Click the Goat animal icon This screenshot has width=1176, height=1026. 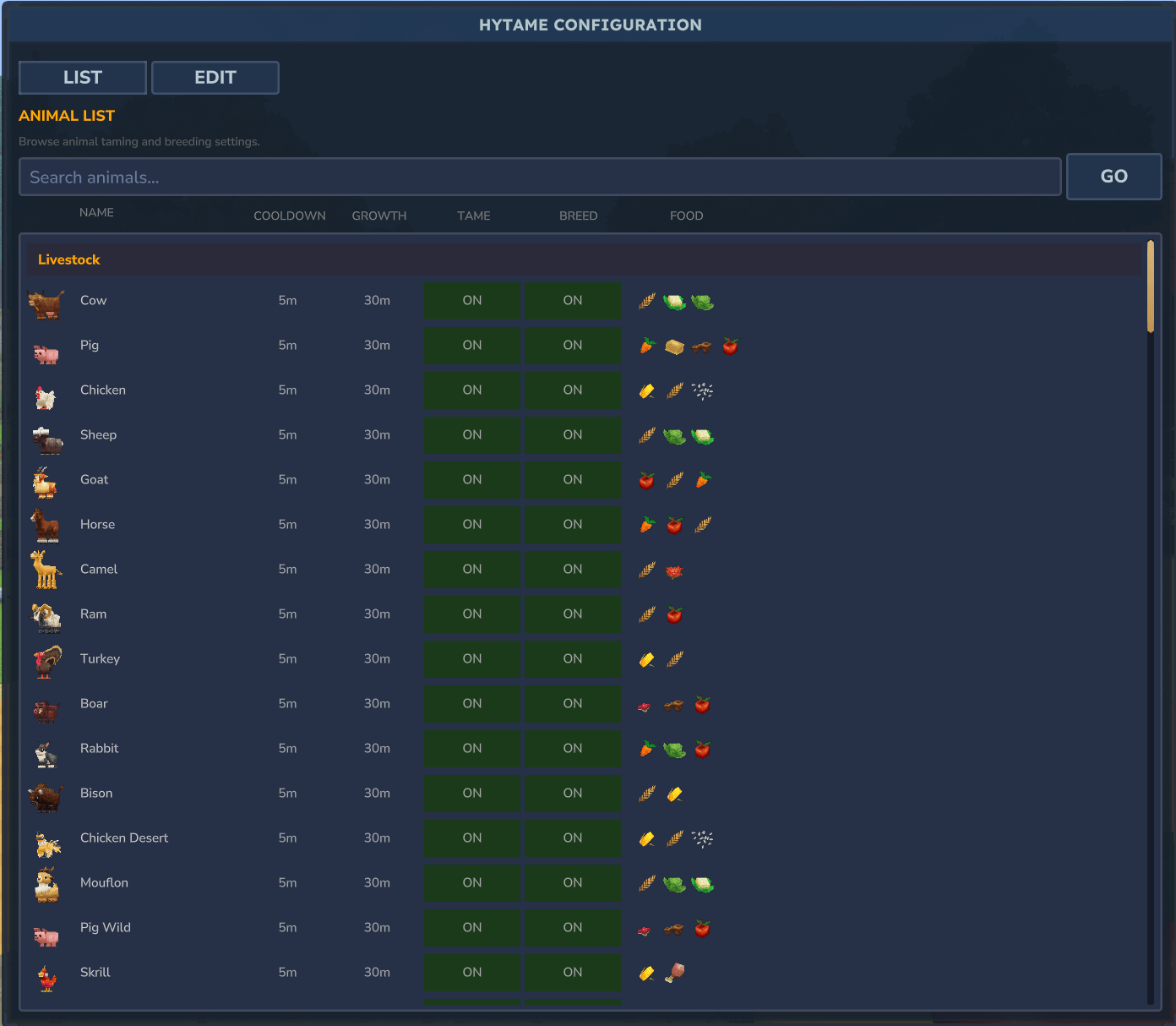click(45, 482)
